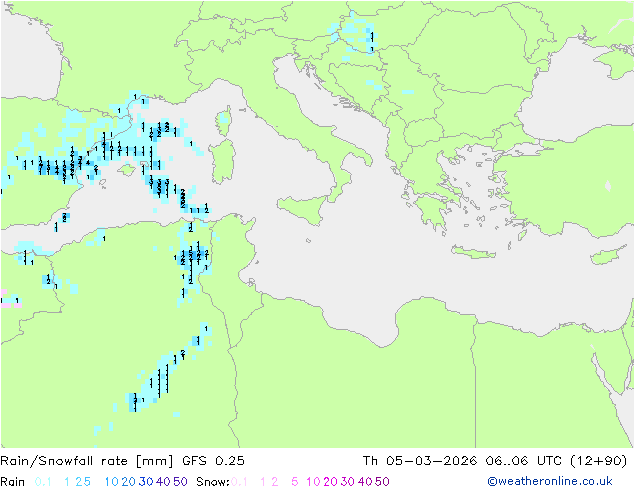Click the "Th 05-03-2026" date text
Screen dimensions: 634x490
click(x=419, y=461)
